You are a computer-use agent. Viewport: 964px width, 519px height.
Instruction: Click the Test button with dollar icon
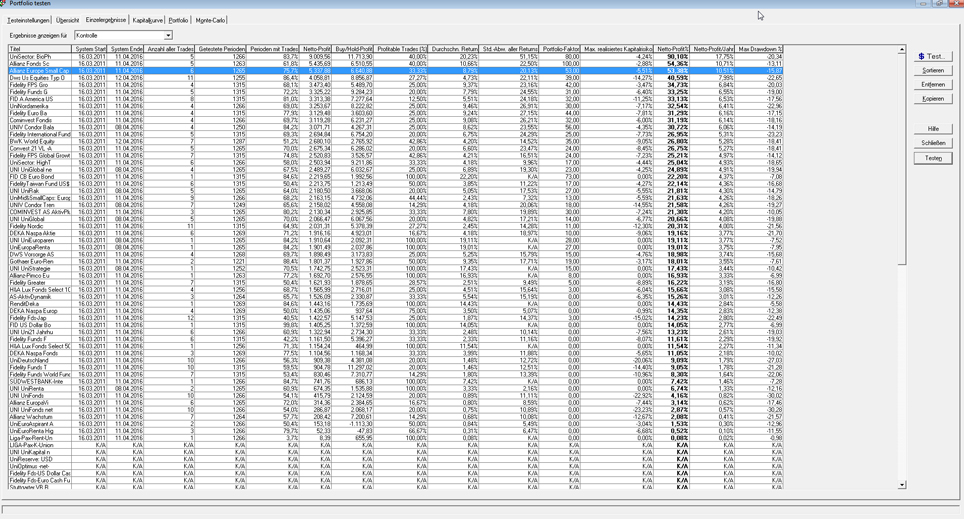[x=932, y=57]
